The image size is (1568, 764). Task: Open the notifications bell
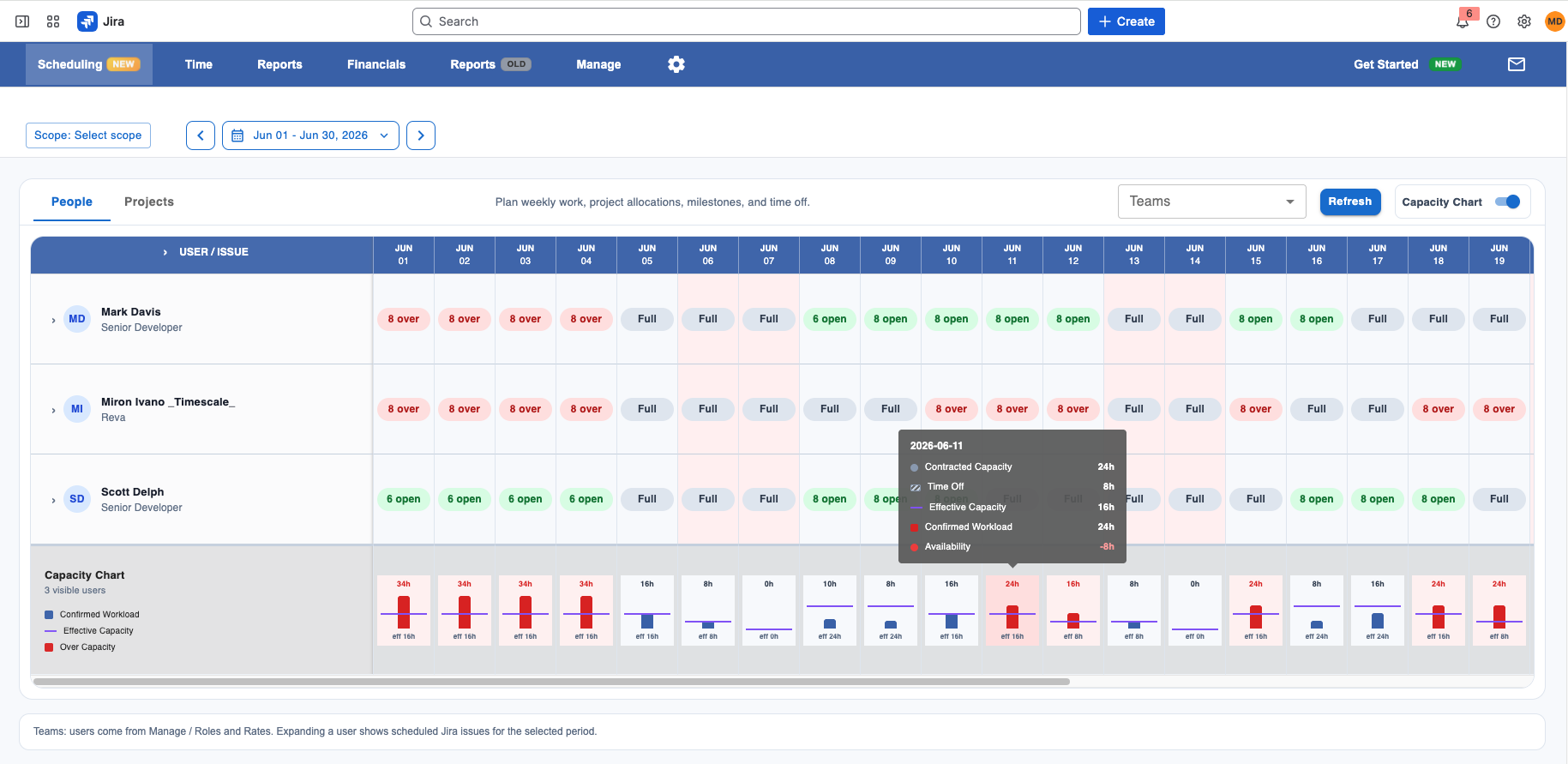coord(1463,21)
